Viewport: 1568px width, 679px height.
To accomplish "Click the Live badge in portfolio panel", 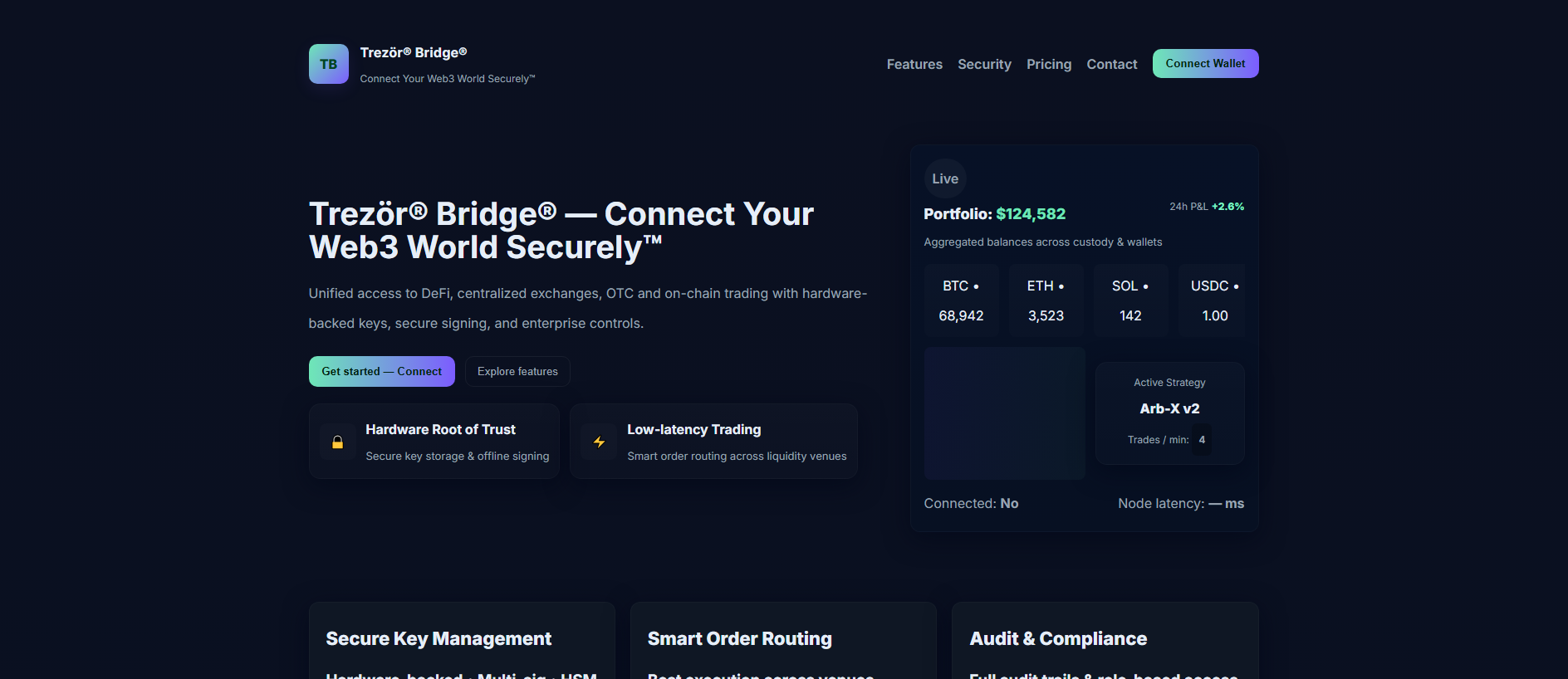I will [945, 178].
